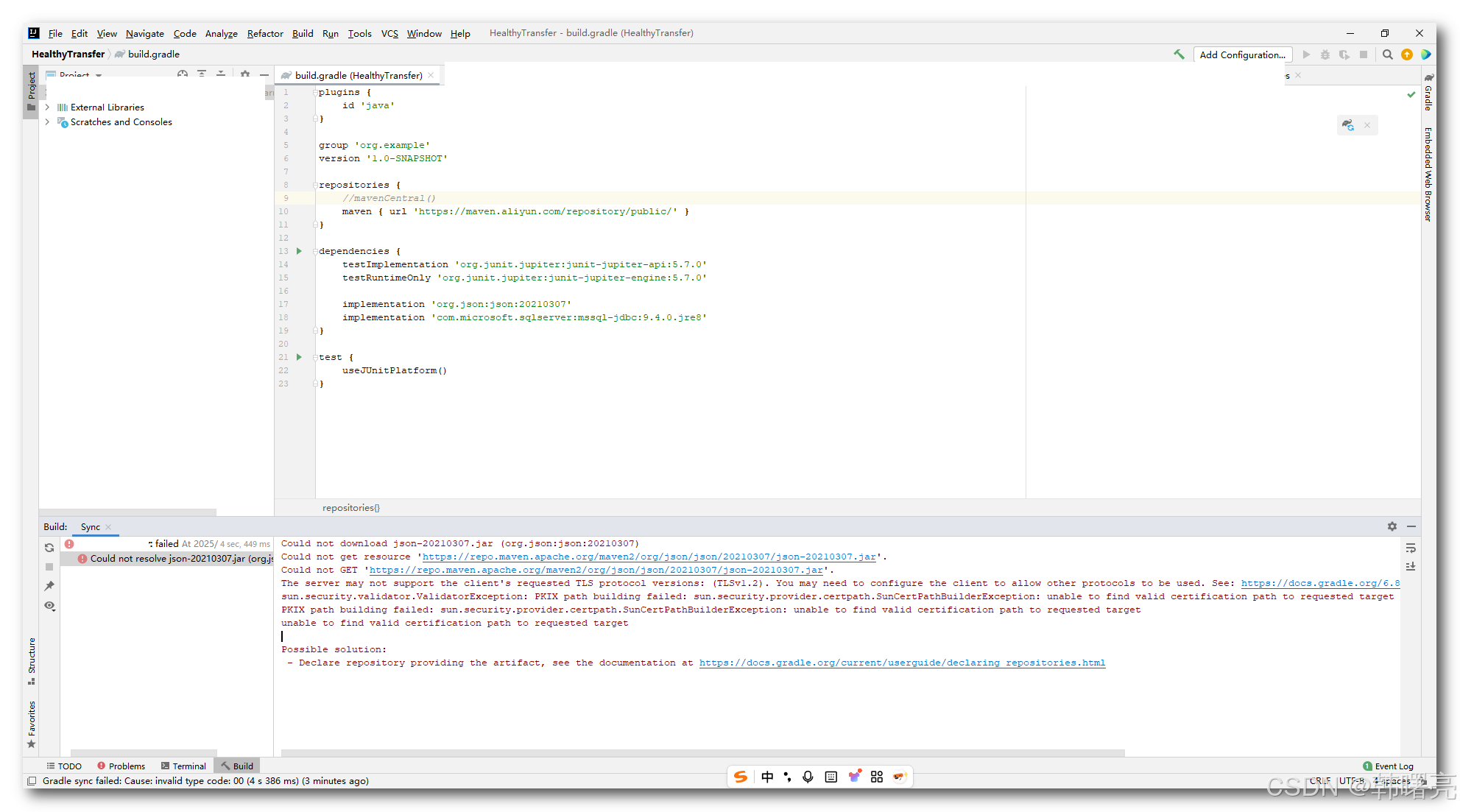Expand the External Libraries tree node
The image size is (1460, 812).
tap(47, 107)
